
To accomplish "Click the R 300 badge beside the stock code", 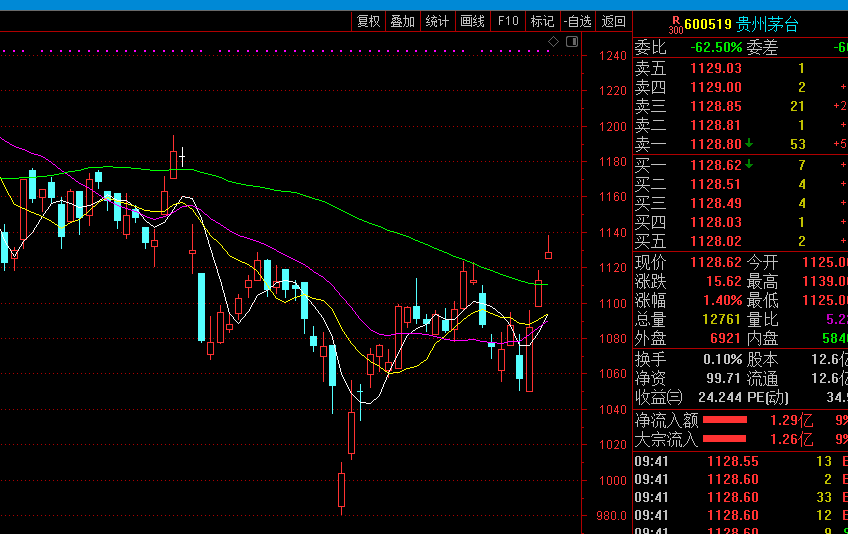I will click(676, 25).
